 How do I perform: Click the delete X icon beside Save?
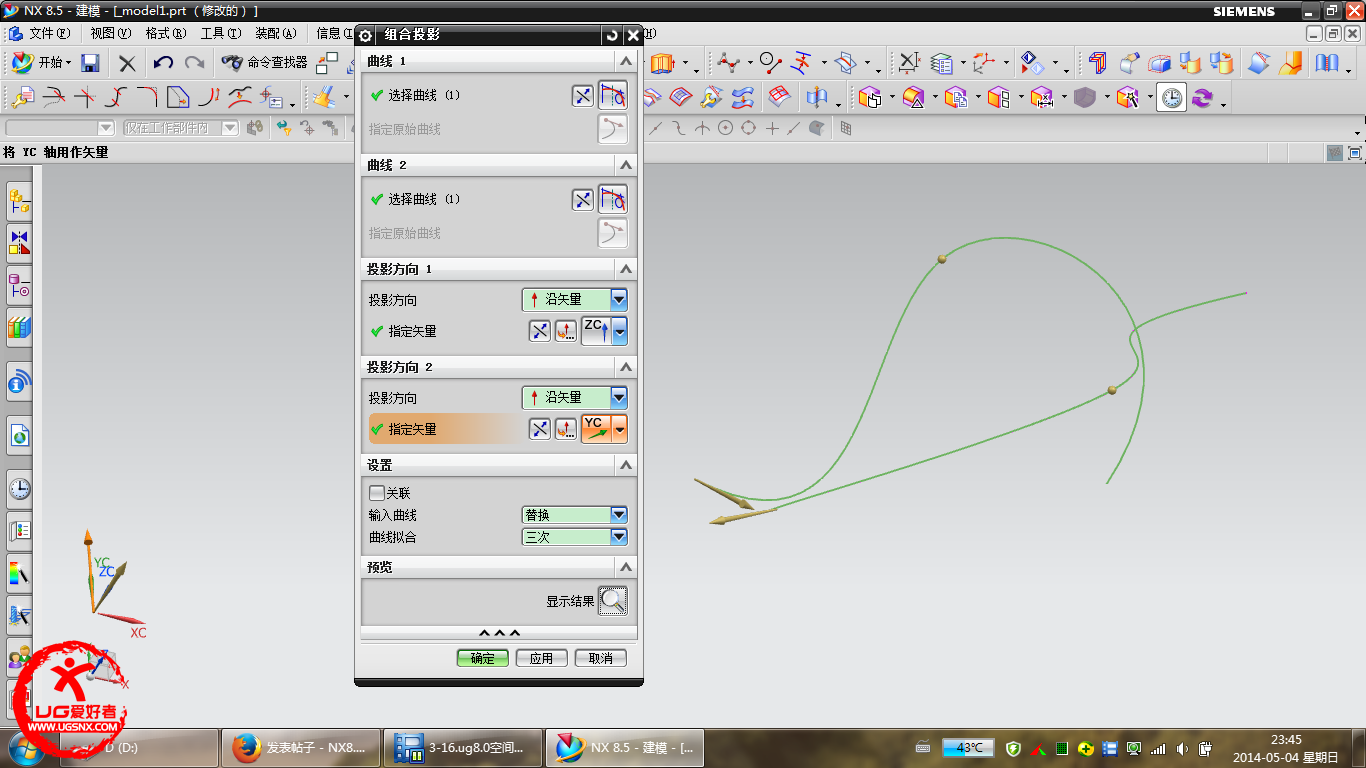[x=127, y=63]
